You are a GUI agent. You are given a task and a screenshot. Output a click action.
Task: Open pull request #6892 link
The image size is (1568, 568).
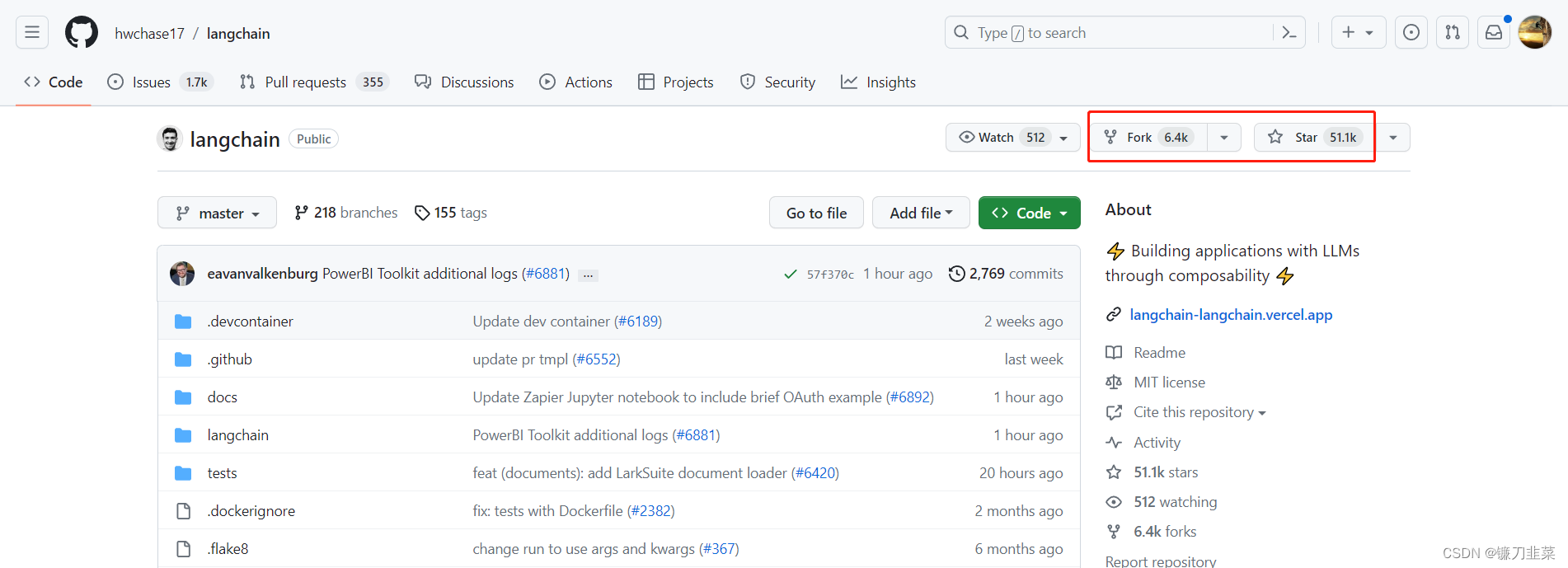coord(910,397)
